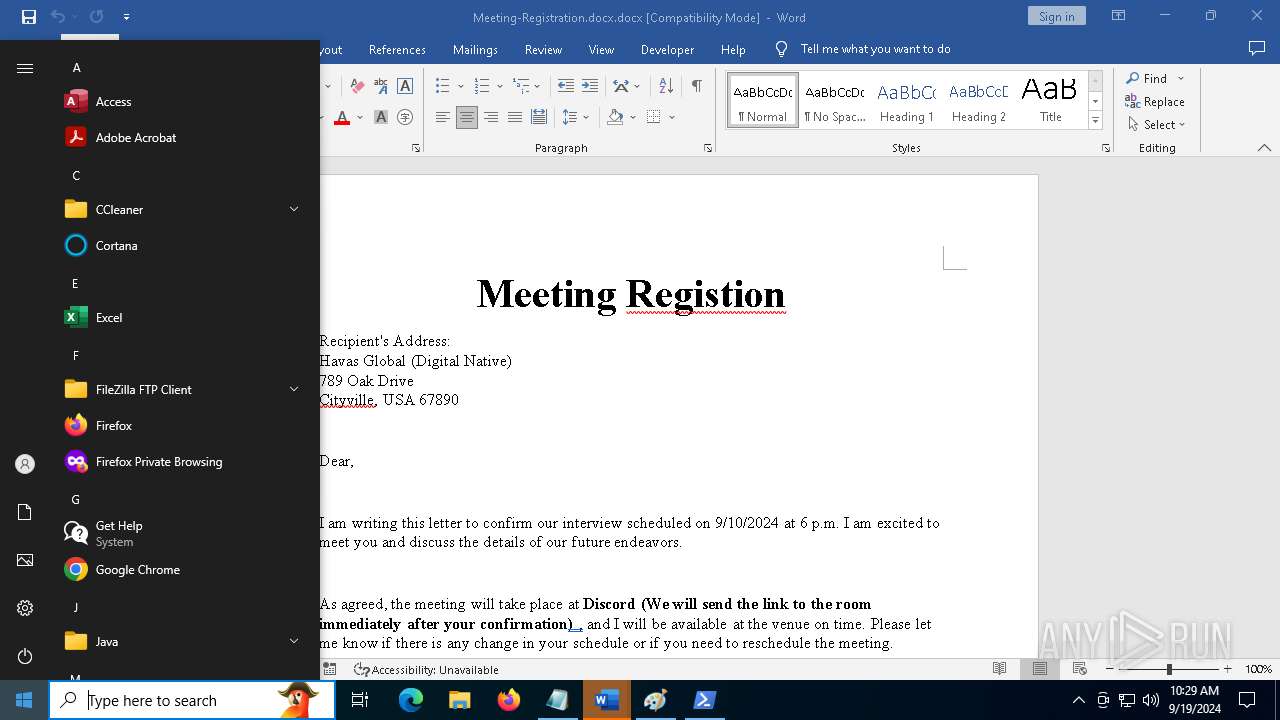
Task: Open the Developer tab
Action: click(667, 49)
